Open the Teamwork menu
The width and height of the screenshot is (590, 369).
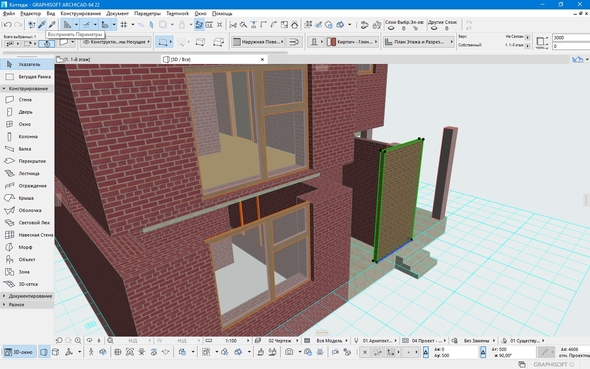coord(178,14)
